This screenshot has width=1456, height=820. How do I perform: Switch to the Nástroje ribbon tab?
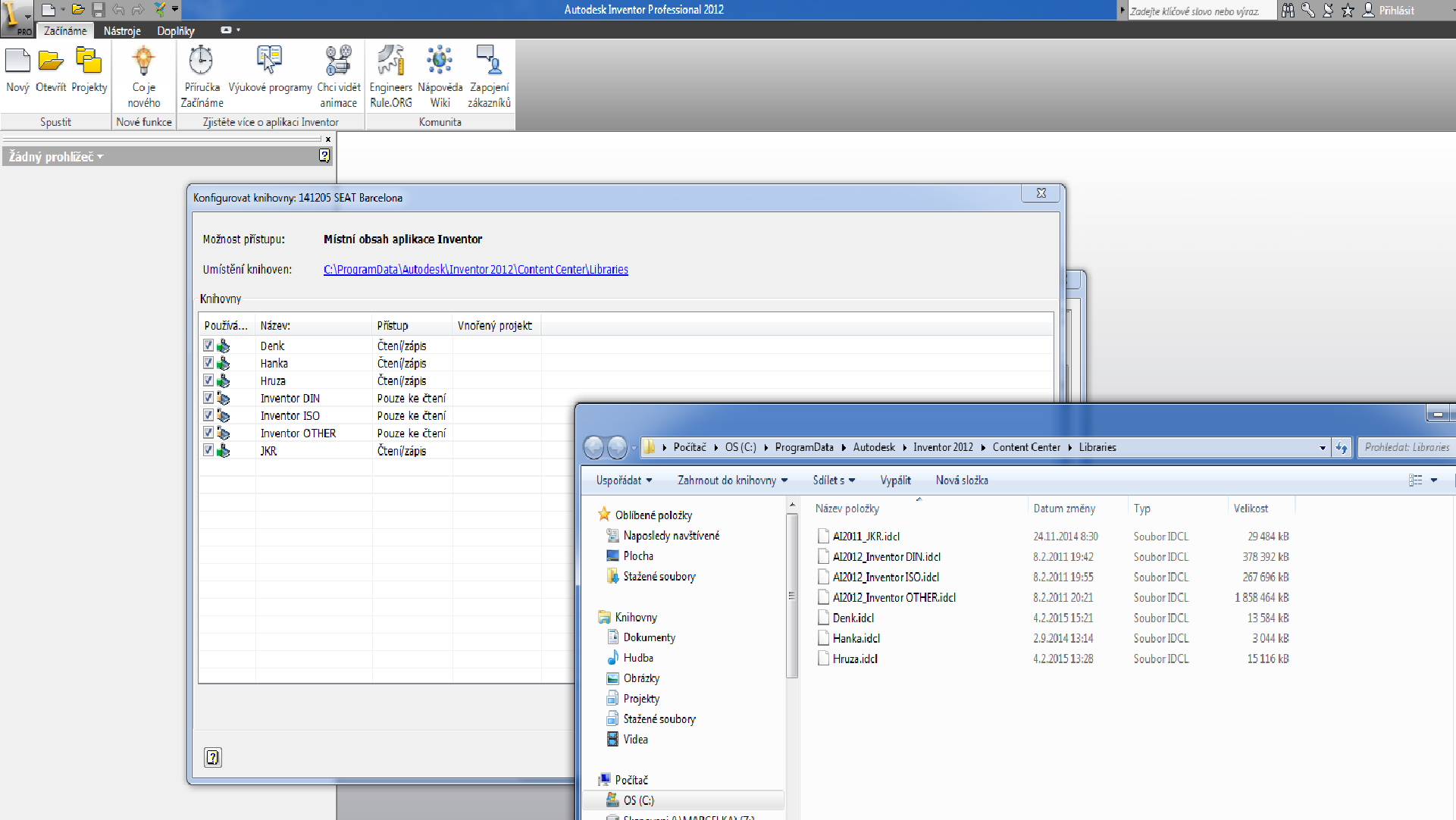point(122,31)
